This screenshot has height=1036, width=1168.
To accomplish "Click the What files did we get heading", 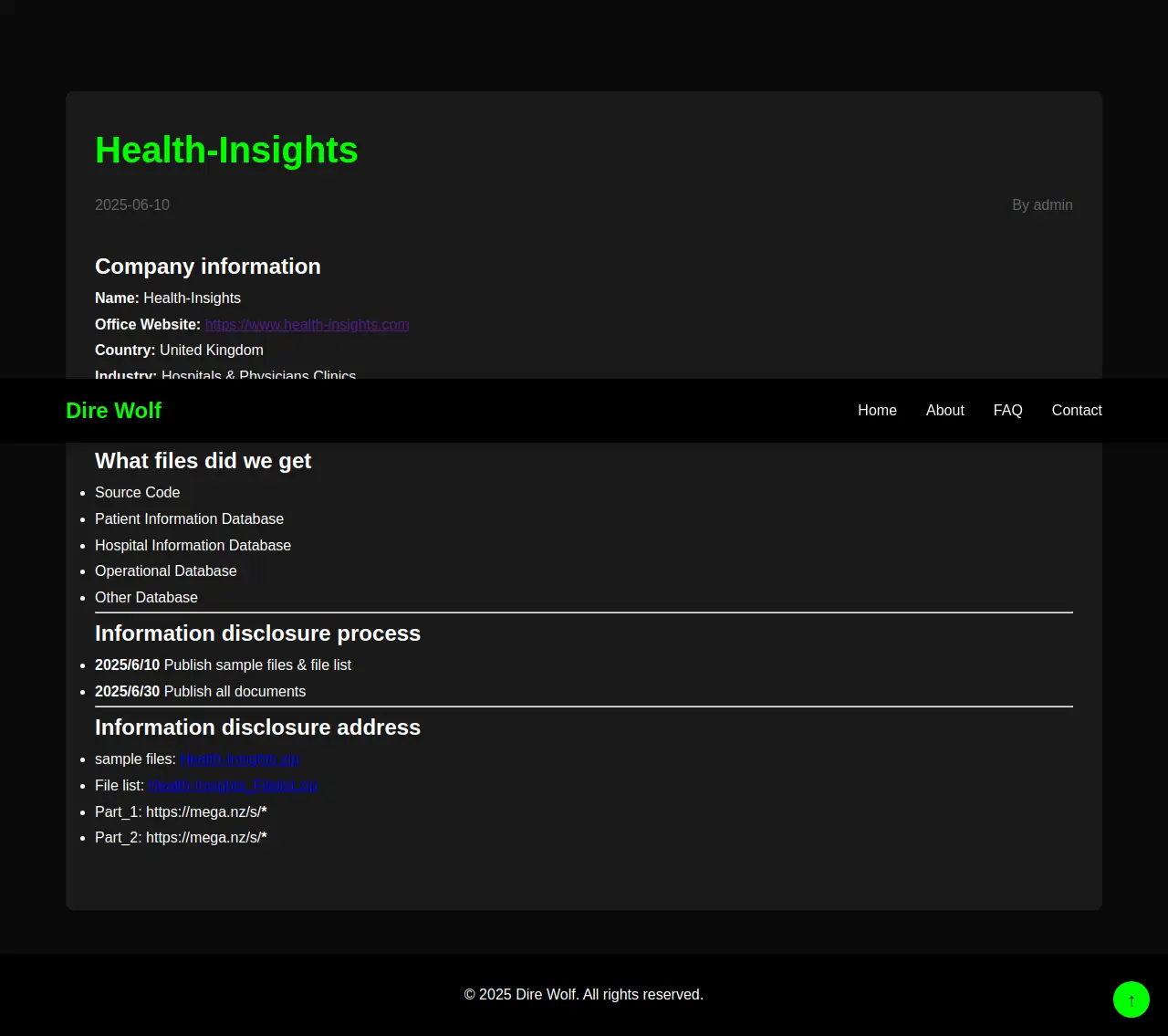I will point(203,461).
